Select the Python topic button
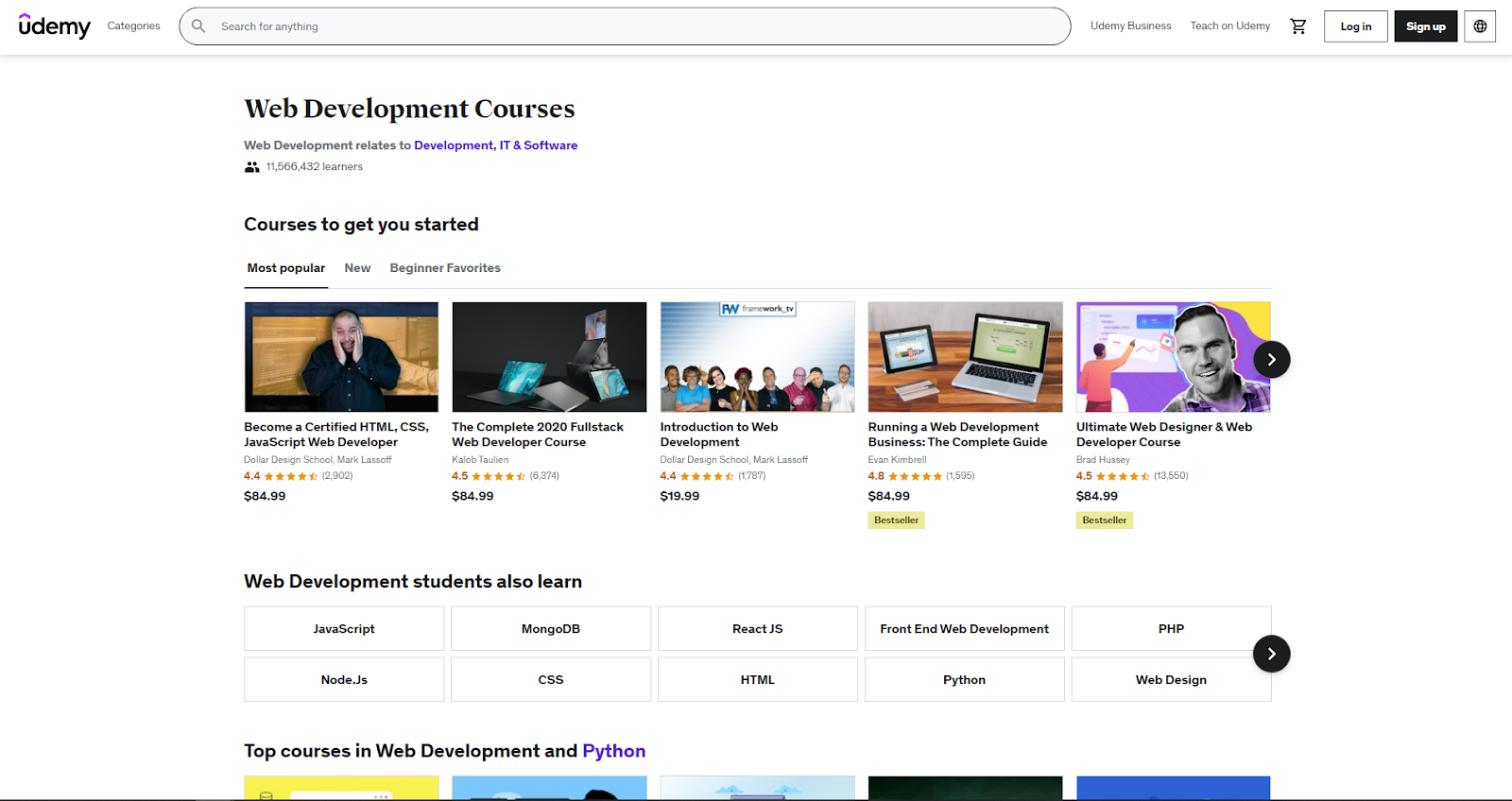 965,680
